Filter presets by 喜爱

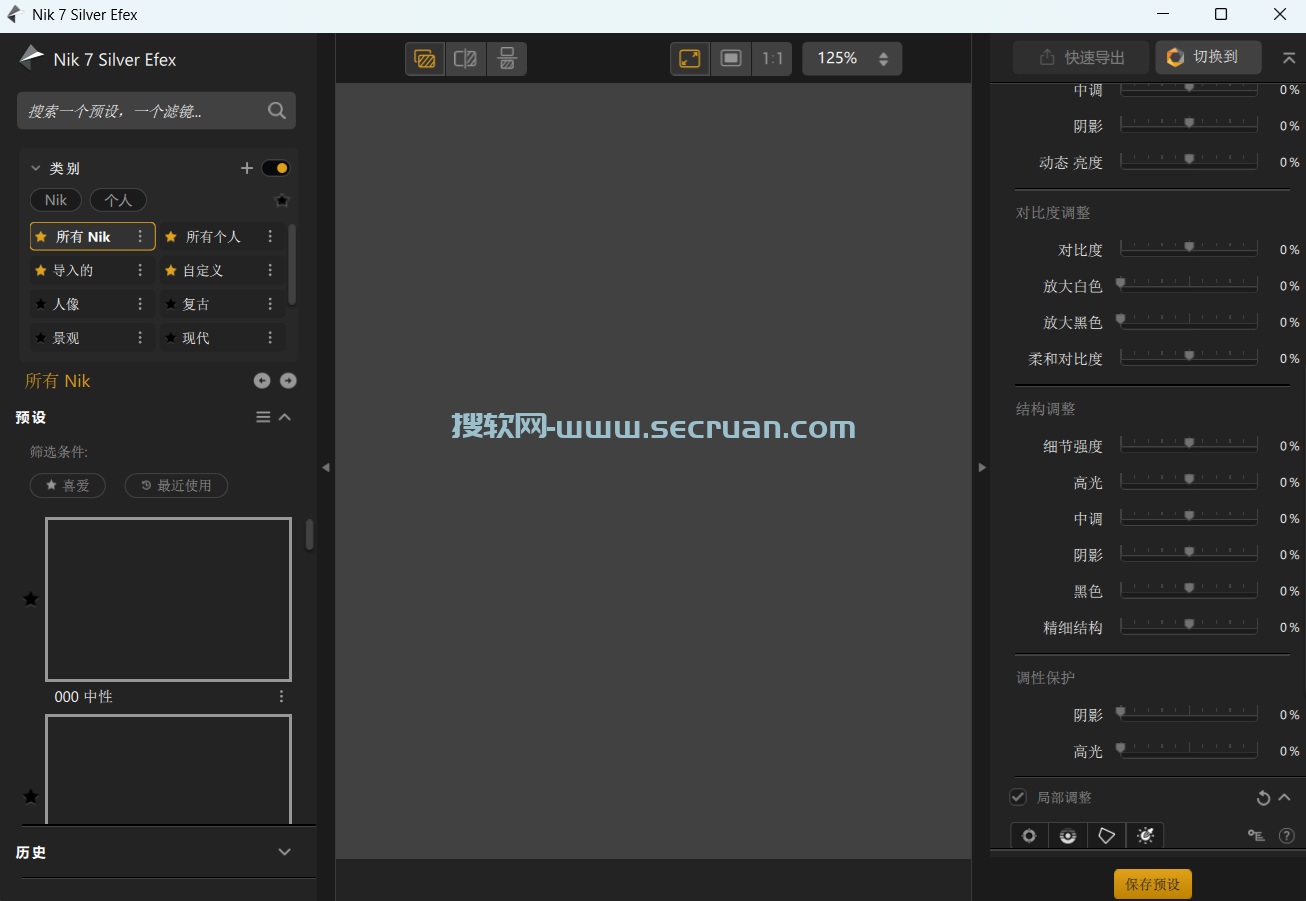click(x=67, y=485)
